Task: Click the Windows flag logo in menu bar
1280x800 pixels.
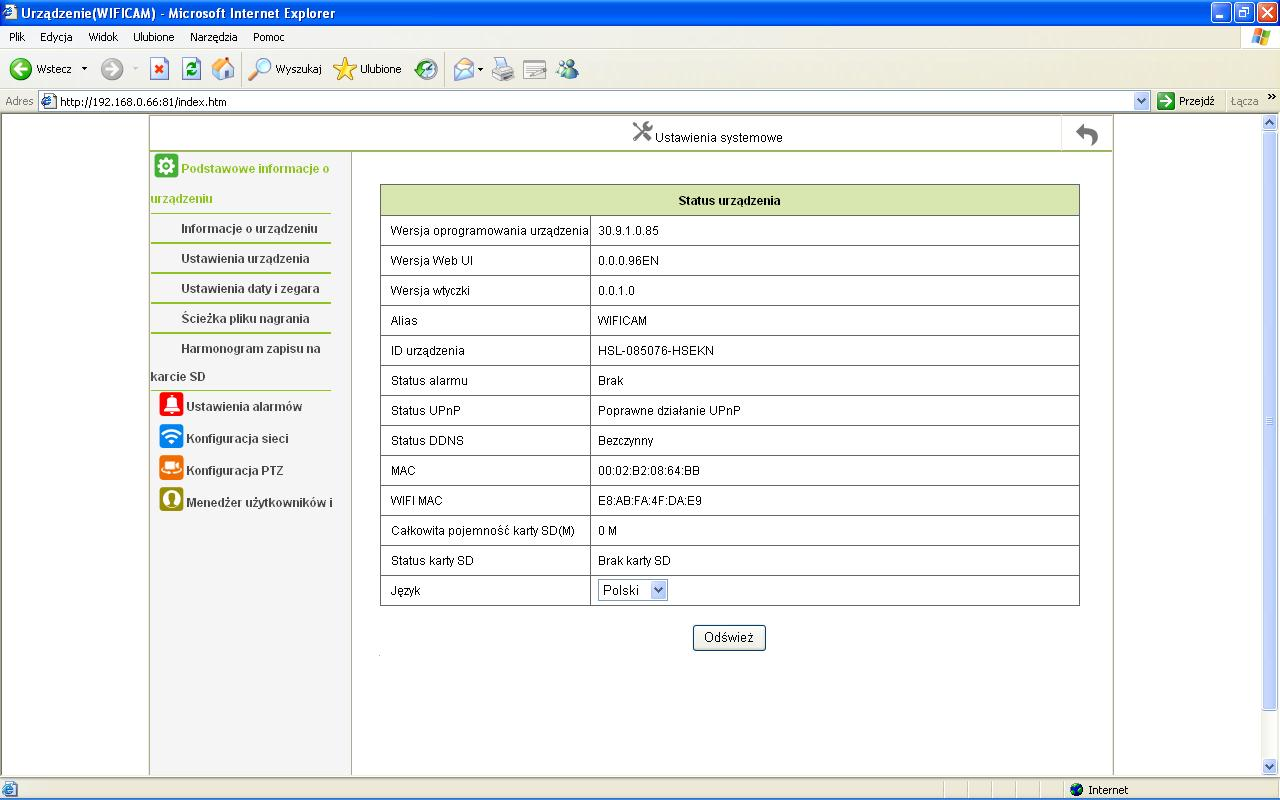Action: coord(1261,37)
